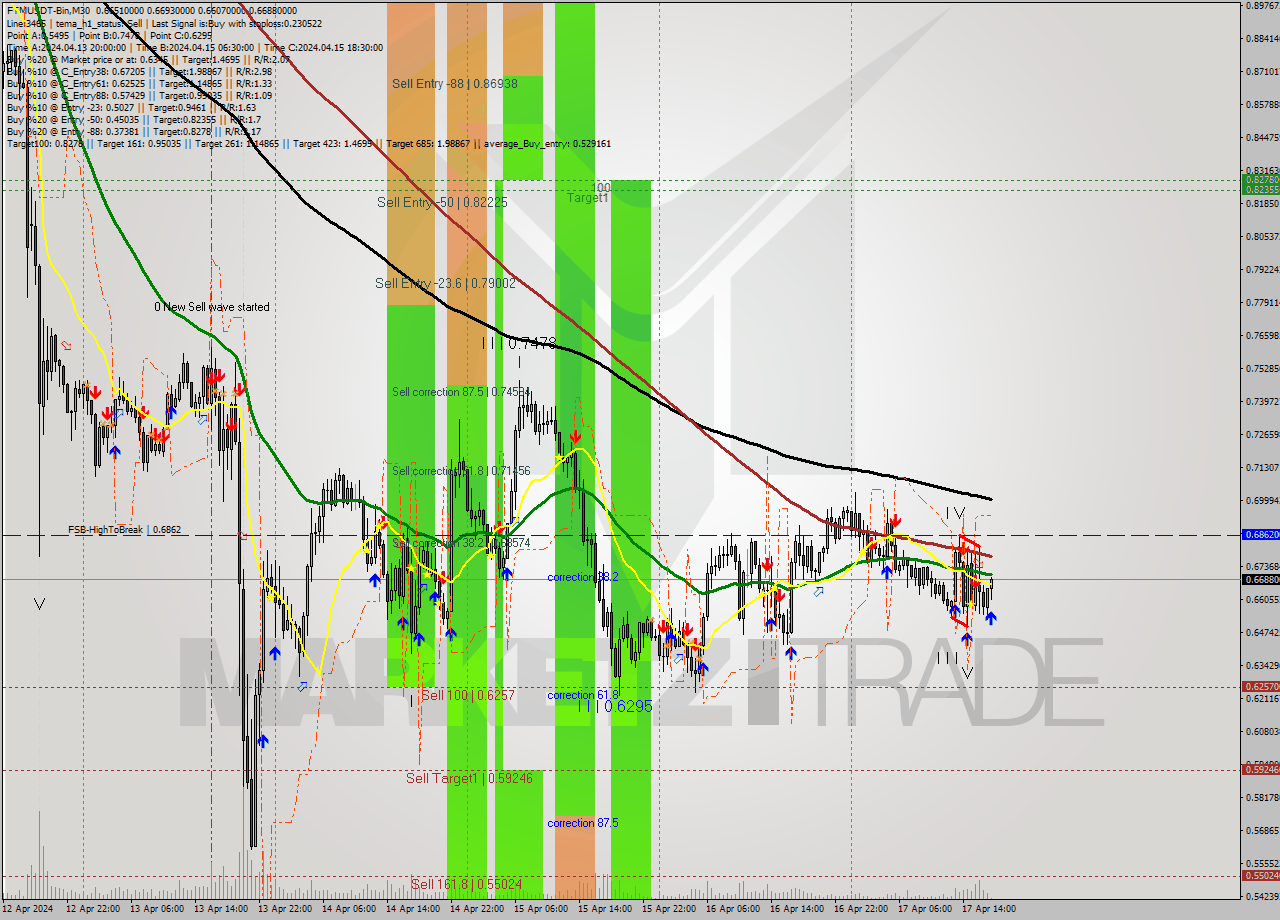Click the 'I I | 0.7478' wave label
Screen dimensions: 1280x920
pos(519,343)
